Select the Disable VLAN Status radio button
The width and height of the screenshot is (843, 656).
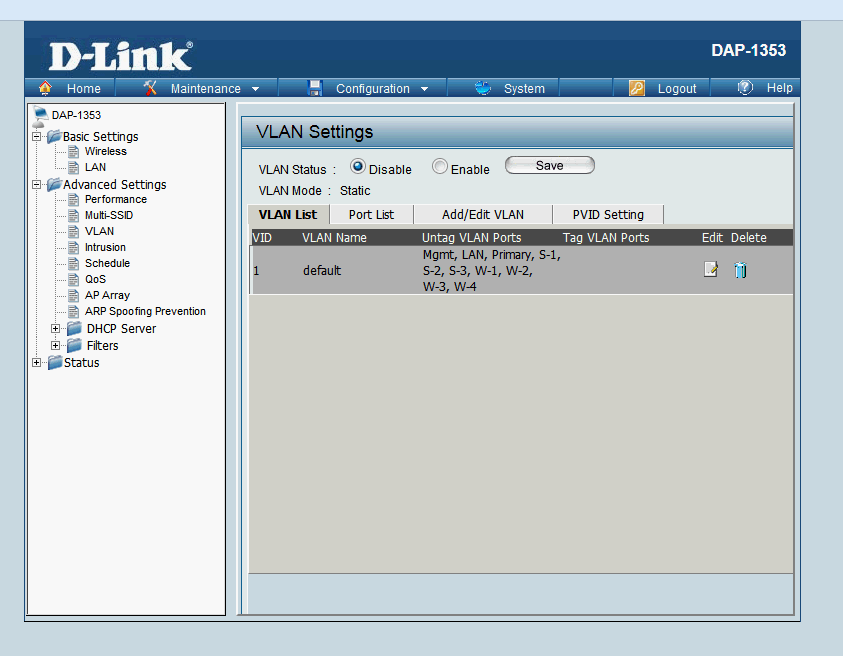(358, 168)
